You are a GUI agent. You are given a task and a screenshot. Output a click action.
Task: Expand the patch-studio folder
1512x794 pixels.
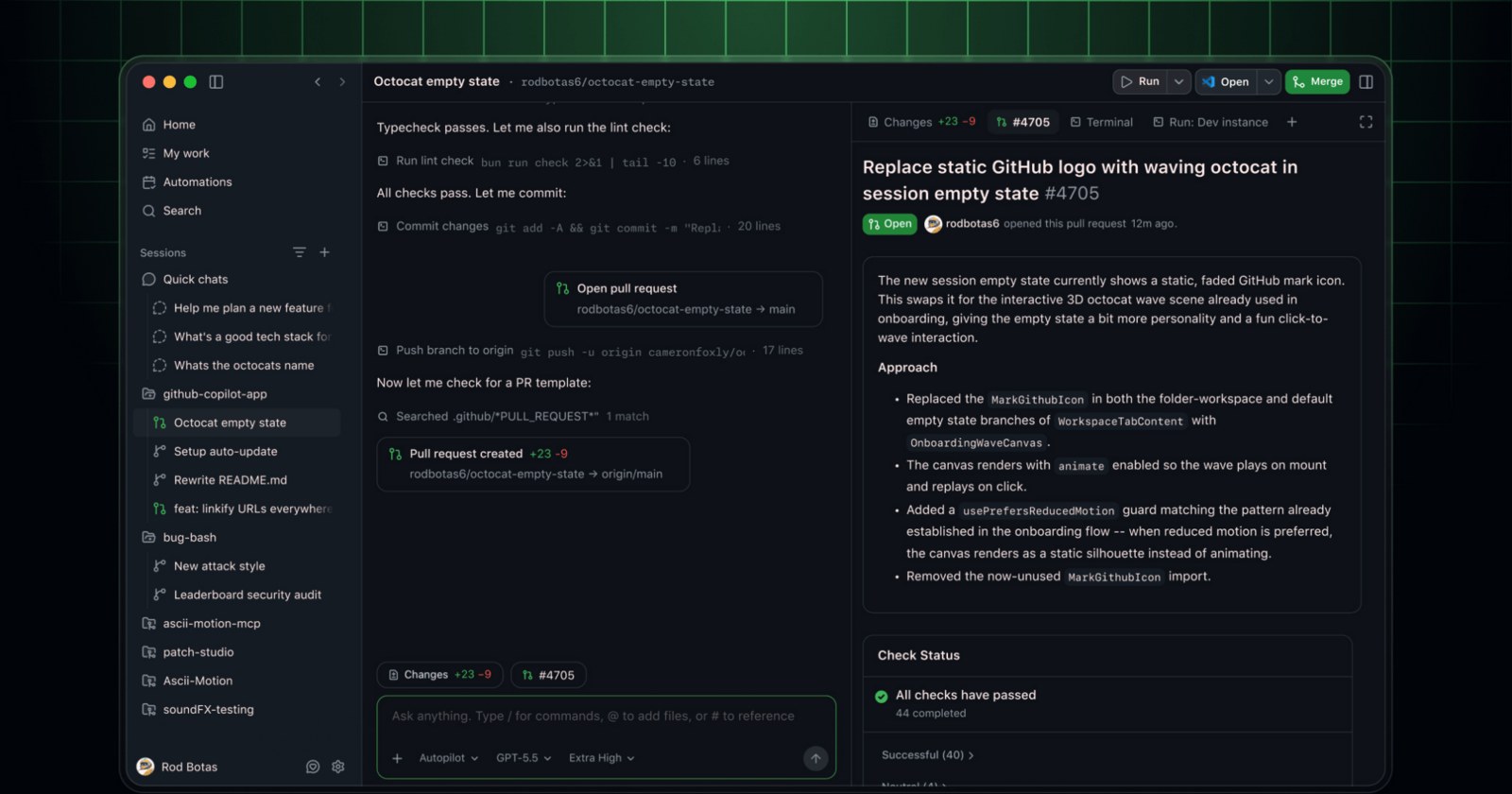point(188,652)
